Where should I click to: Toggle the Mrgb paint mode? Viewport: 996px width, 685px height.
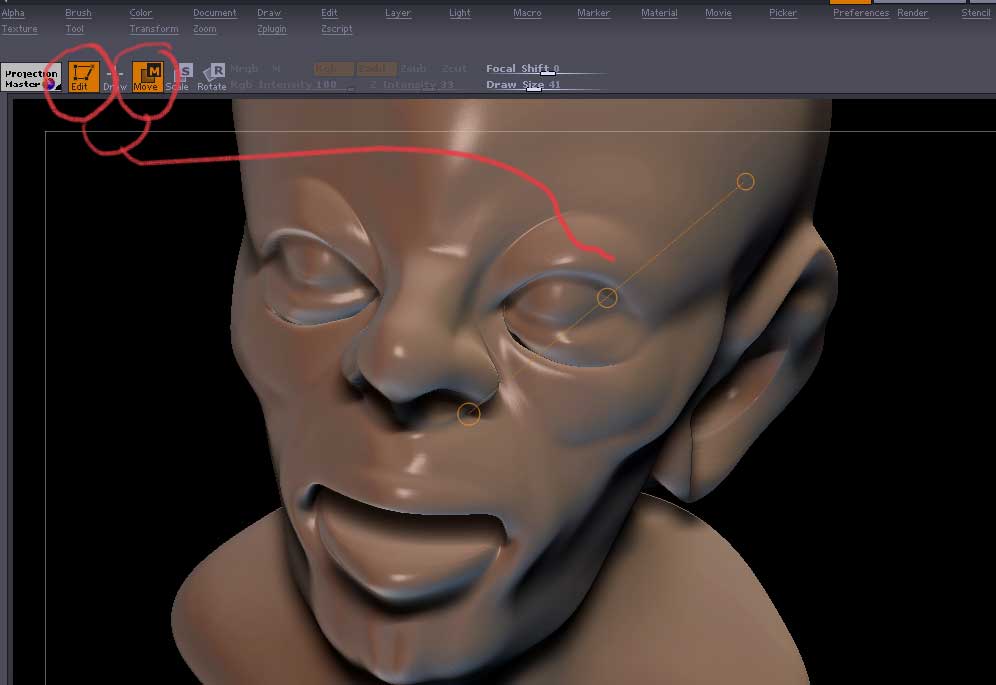[x=244, y=68]
